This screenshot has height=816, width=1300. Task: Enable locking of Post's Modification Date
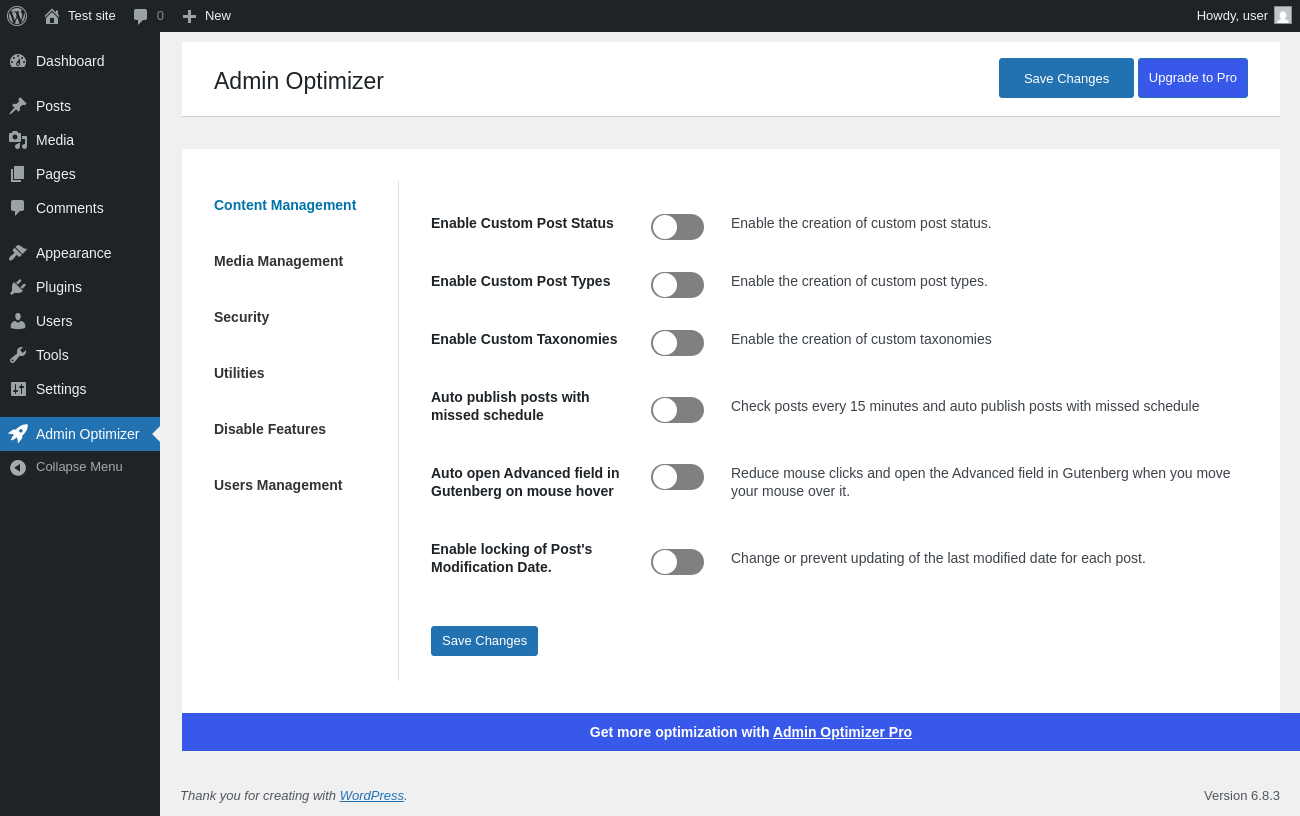pos(677,562)
